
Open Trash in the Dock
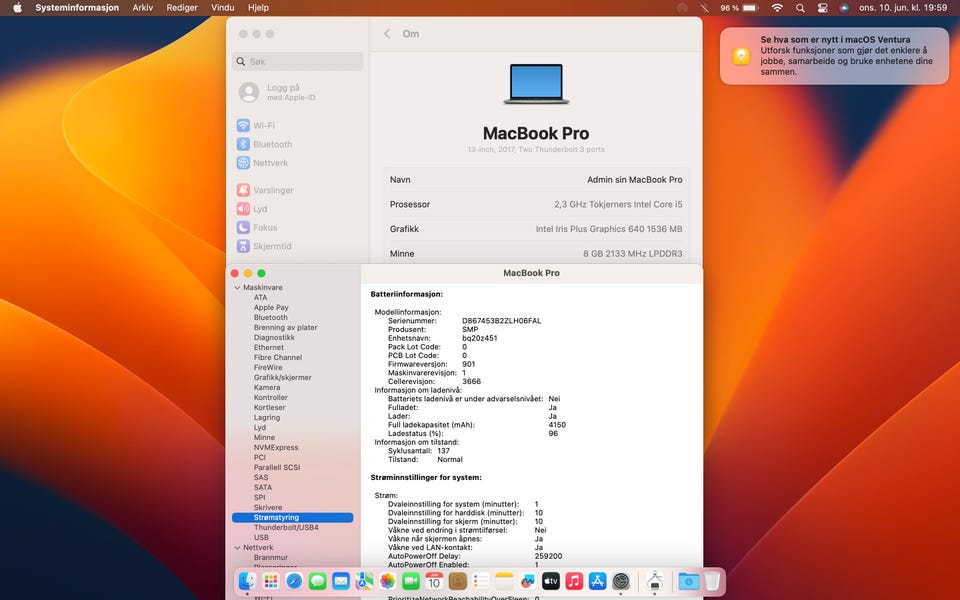pyautogui.click(x=712, y=580)
